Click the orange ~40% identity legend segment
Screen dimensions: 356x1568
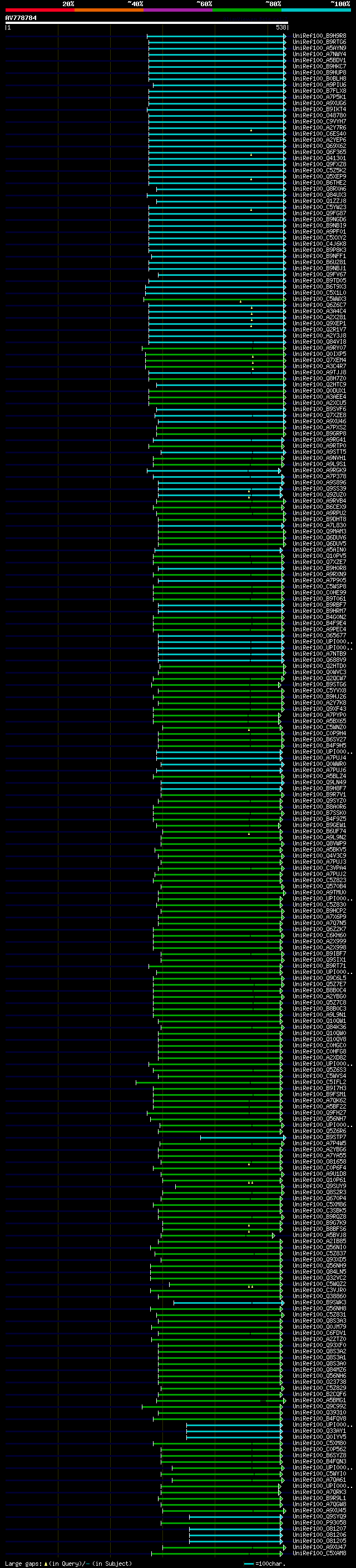[109, 10]
